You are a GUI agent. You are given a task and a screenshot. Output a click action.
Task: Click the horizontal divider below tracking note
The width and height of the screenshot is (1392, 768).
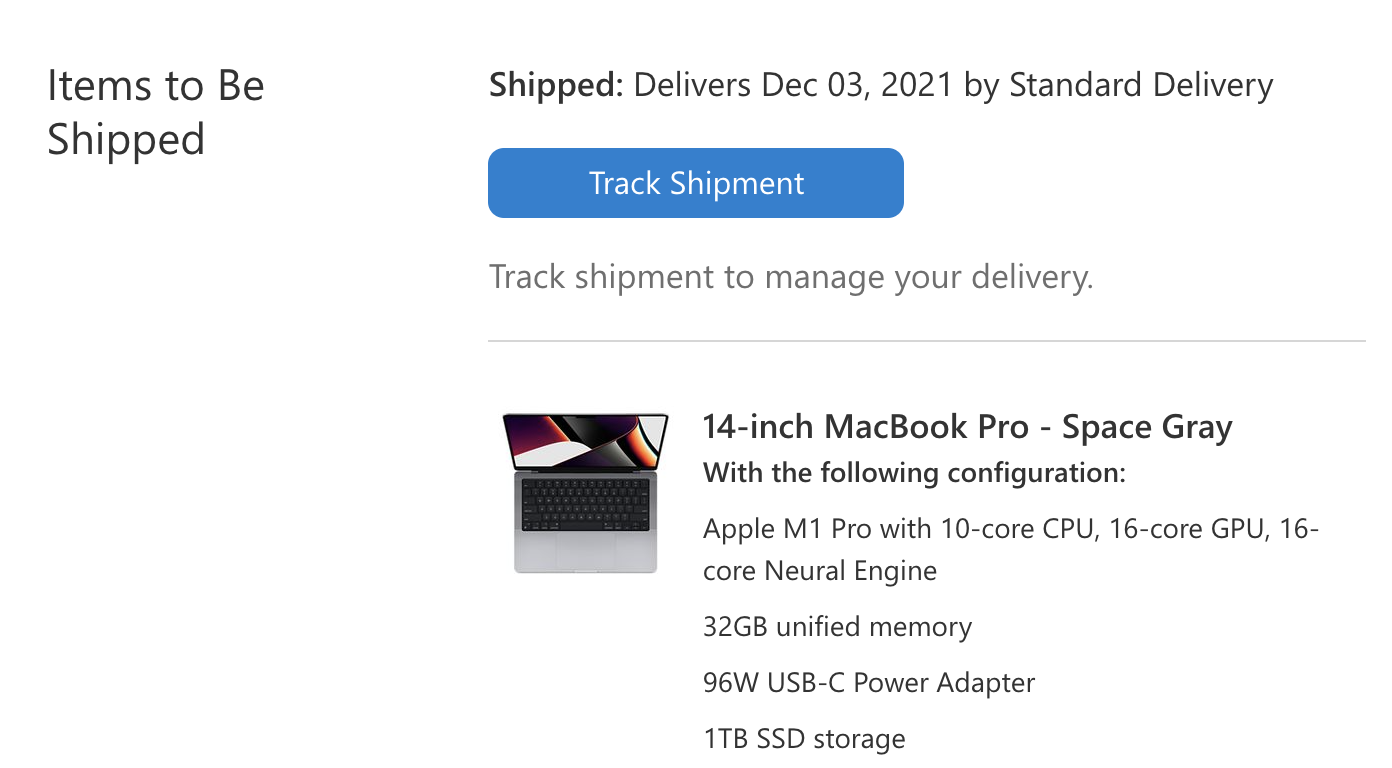click(926, 341)
